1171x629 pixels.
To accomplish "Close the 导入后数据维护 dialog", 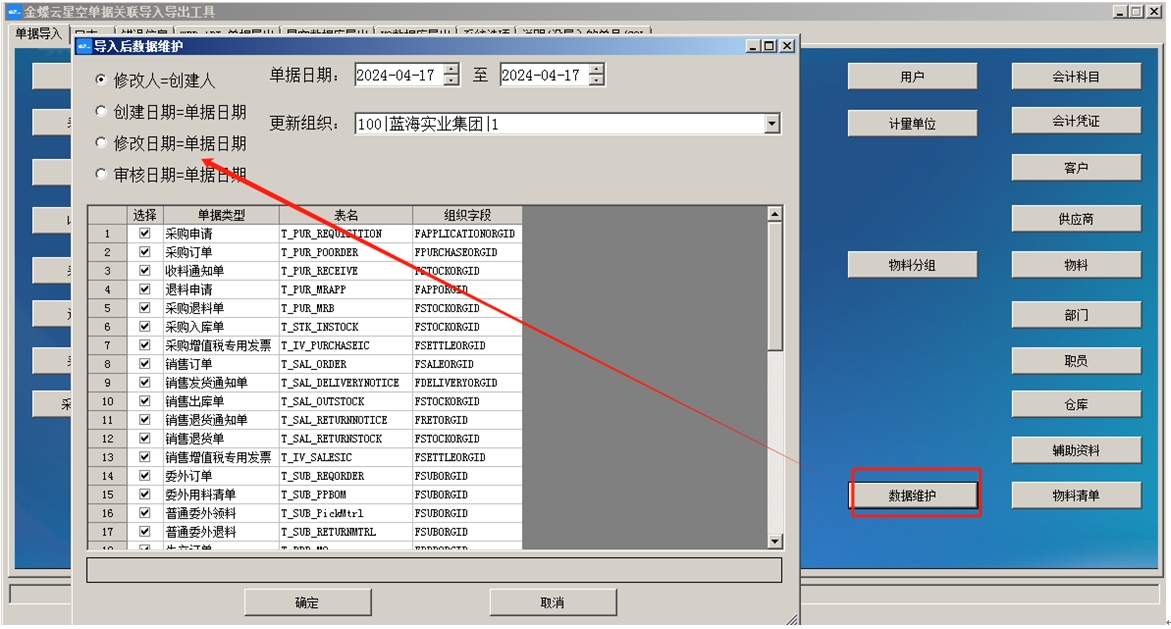I will tap(787, 46).
